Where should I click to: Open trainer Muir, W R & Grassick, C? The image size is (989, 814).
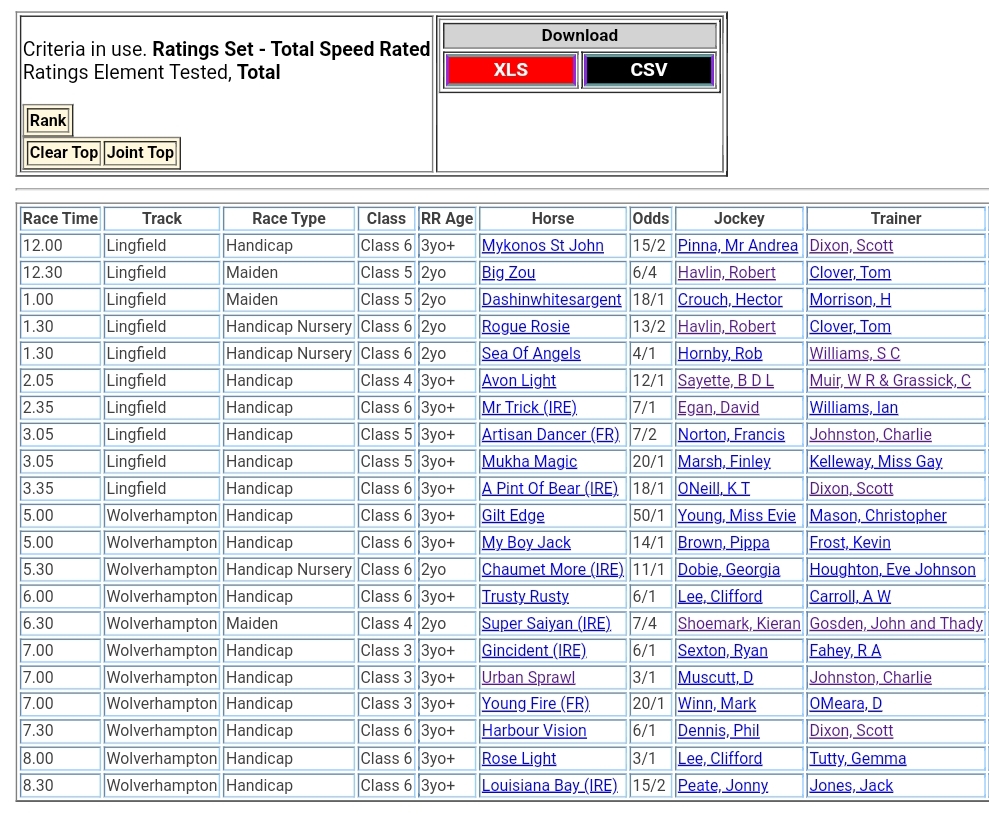(890, 381)
